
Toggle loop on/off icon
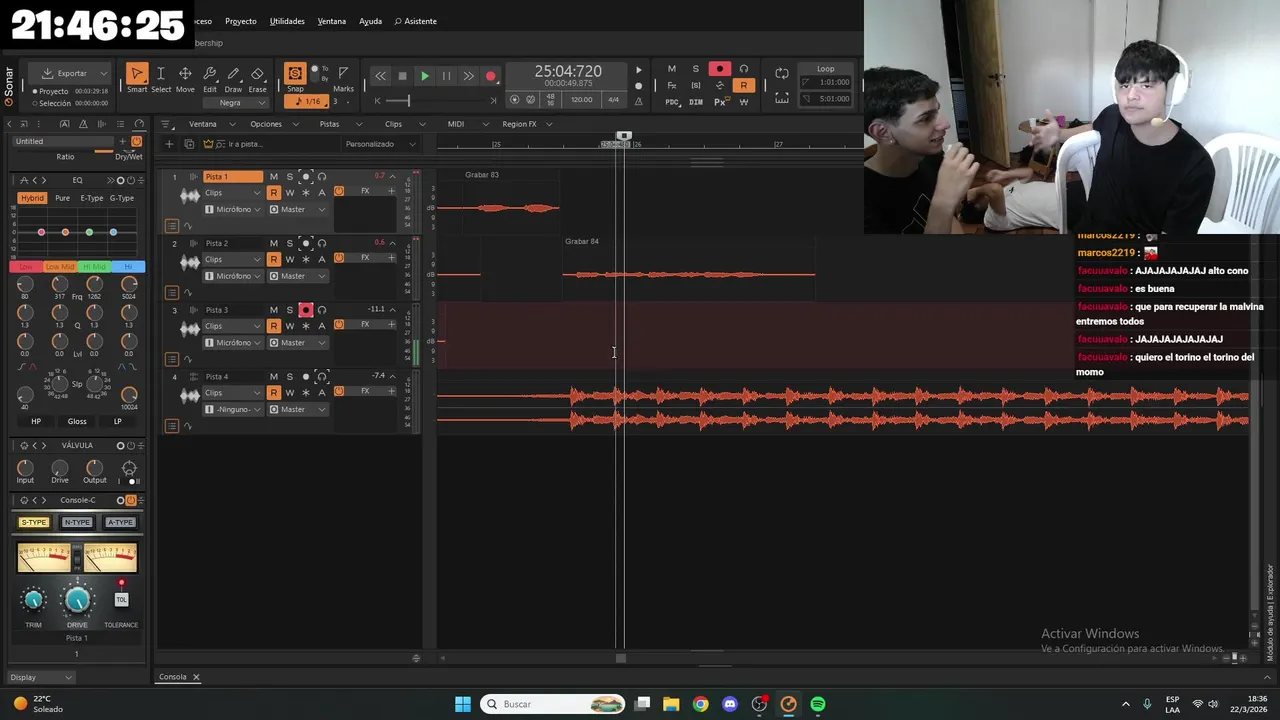click(782, 73)
